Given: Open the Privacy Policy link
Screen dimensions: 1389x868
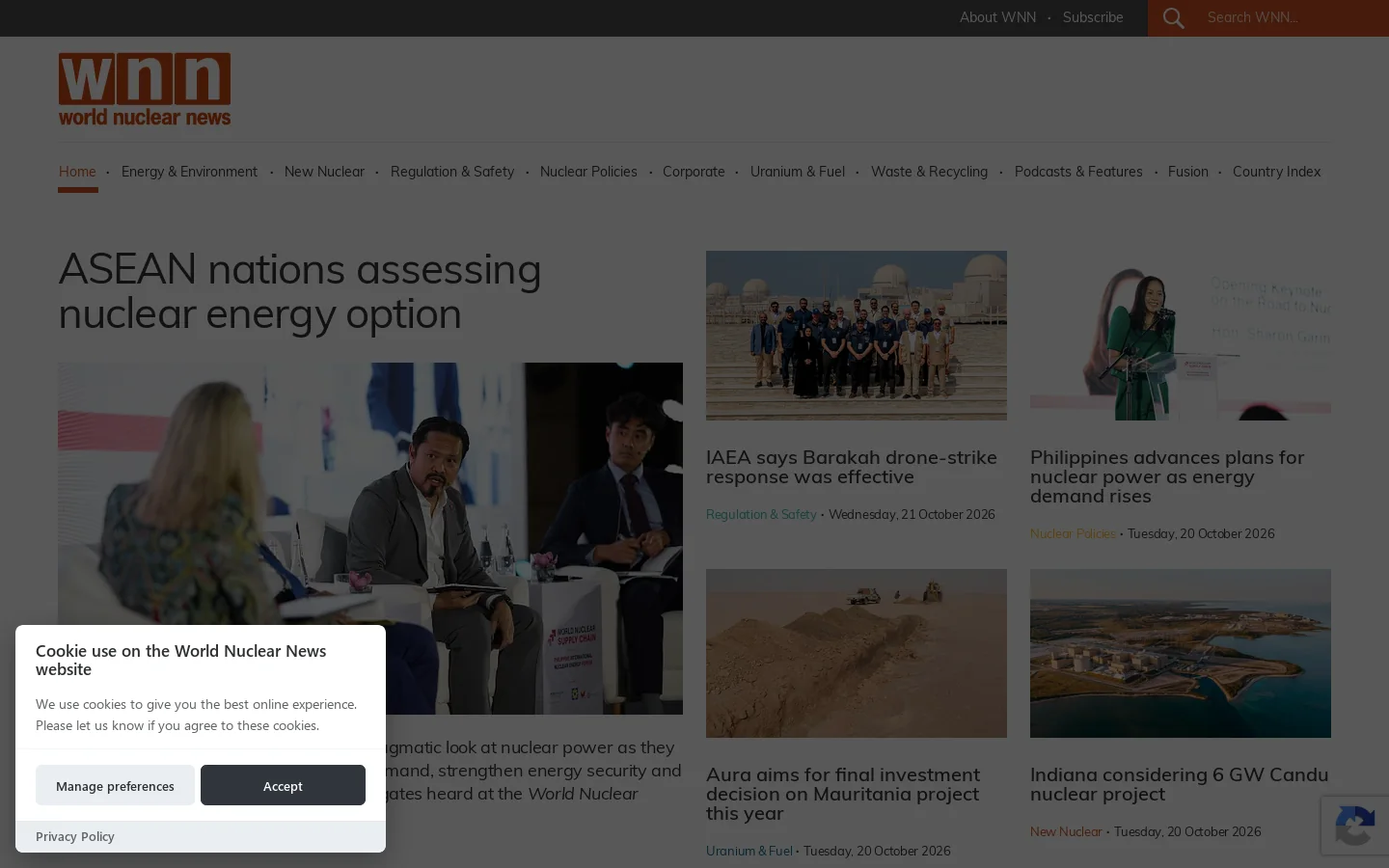Looking at the screenshot, I should tap(75, 836).
